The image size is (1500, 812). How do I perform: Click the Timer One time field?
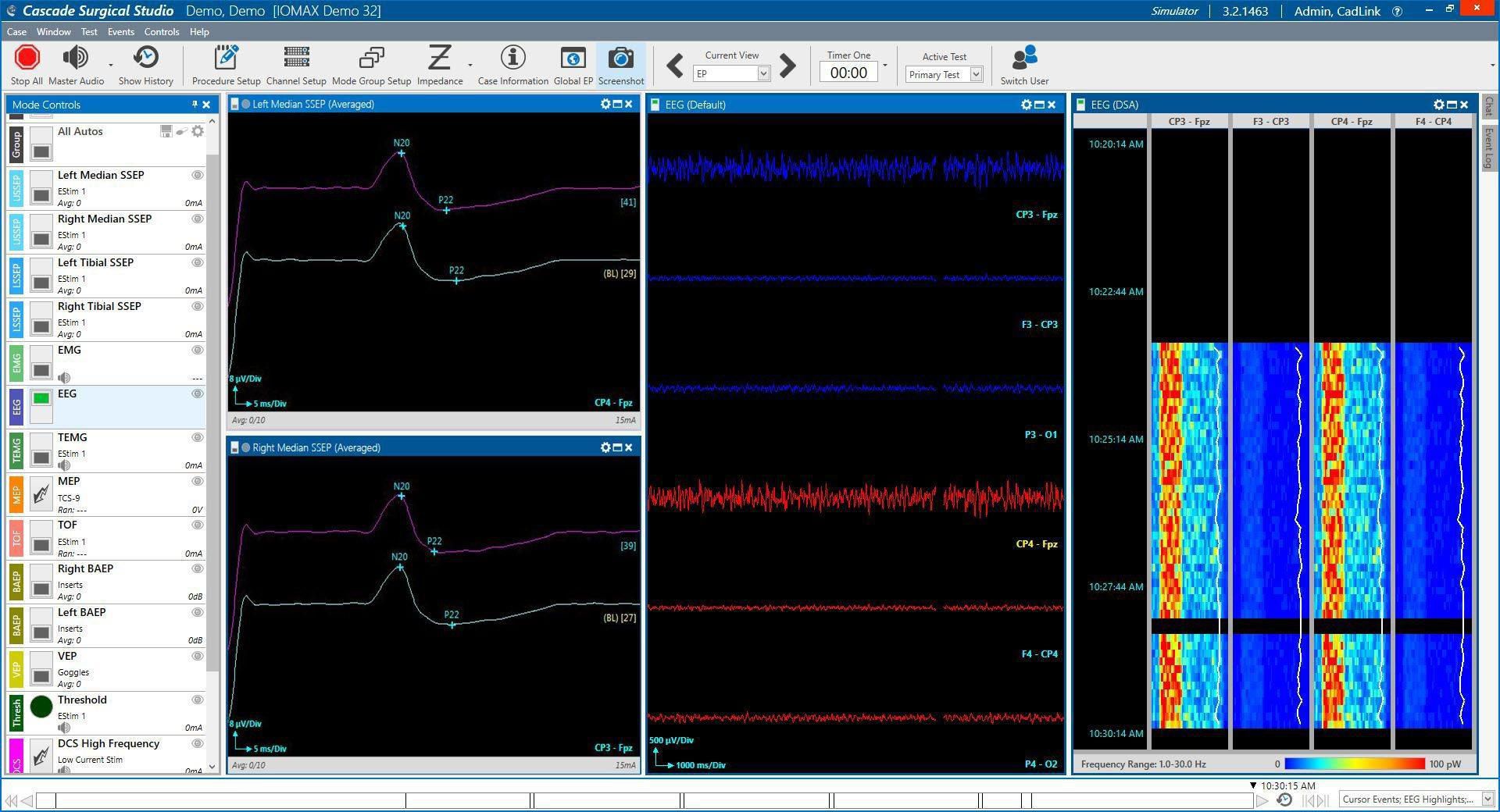pos(848,73)
